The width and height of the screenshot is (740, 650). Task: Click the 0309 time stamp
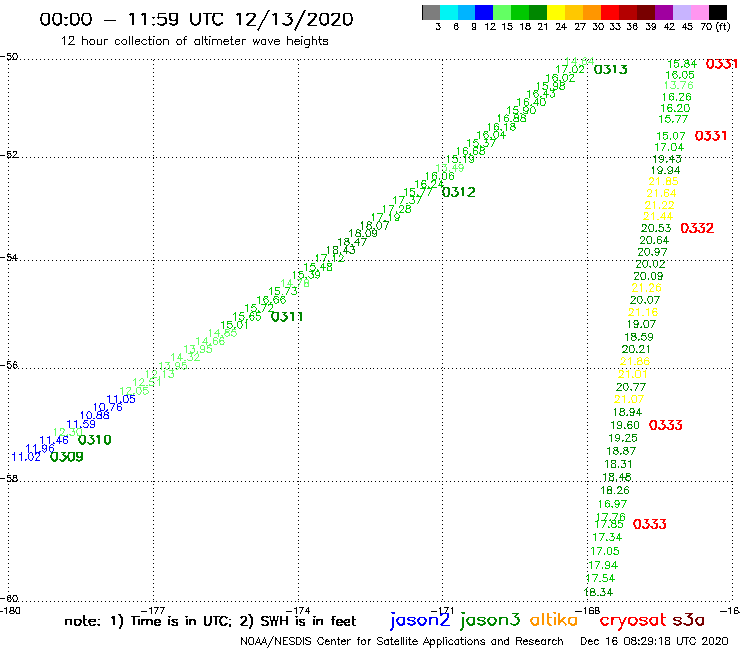67,457
